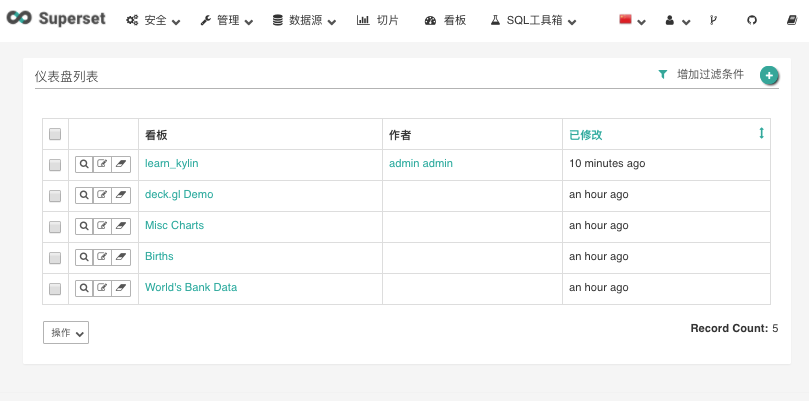809x401 pixels.
Task: Click the Record Count label
Action: pyautogui.click(x=730, y=328)
